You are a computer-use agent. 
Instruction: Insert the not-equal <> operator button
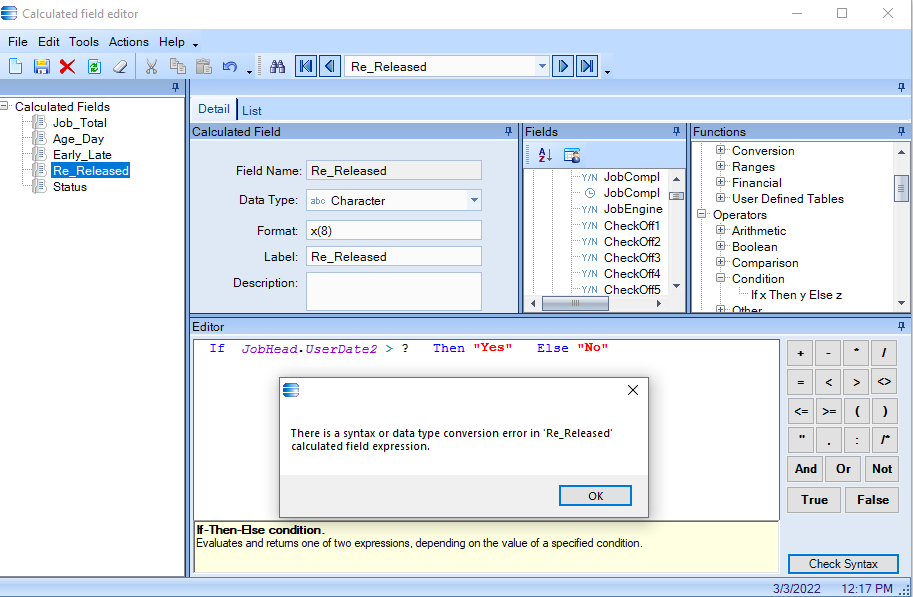(x=884, y=382)
